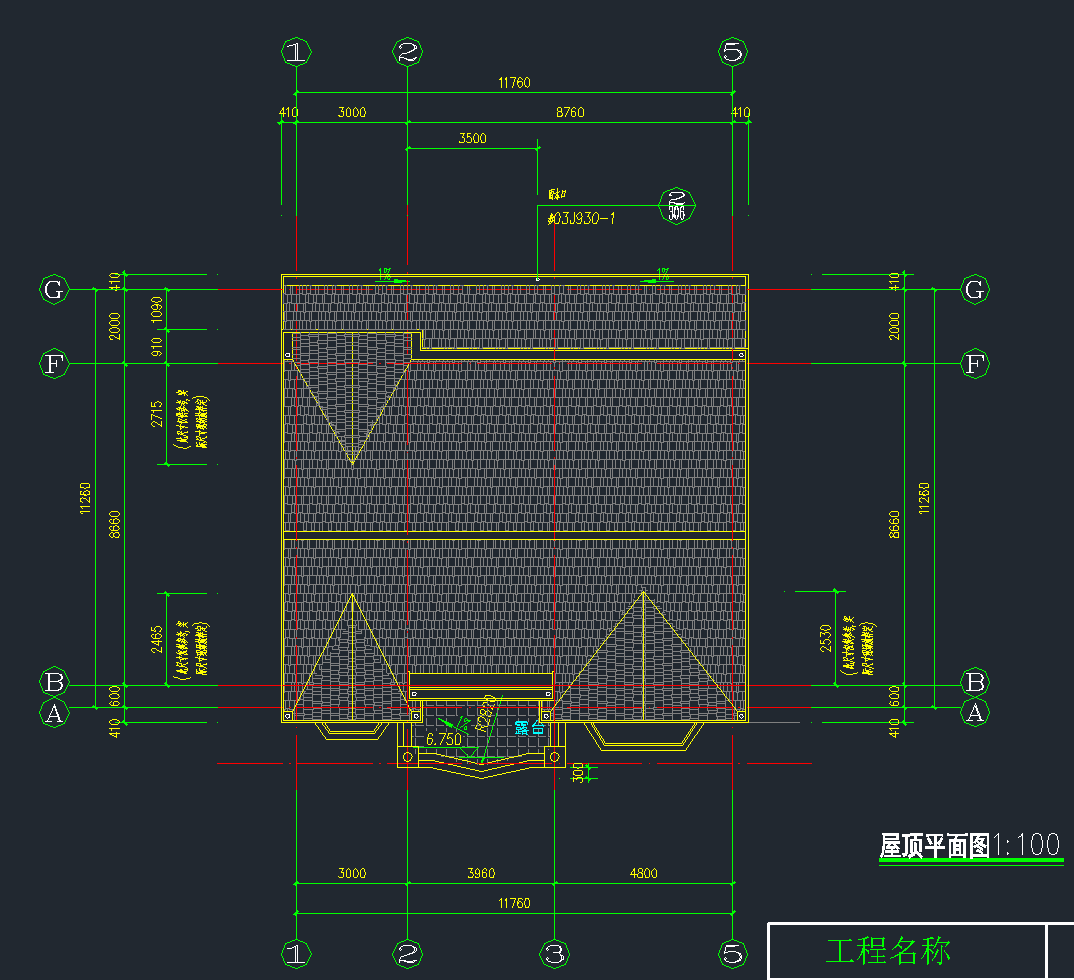Pick the 6.750 elevation mark
The height and width of the screenshot is (980, 1074).
click(443, 740)
